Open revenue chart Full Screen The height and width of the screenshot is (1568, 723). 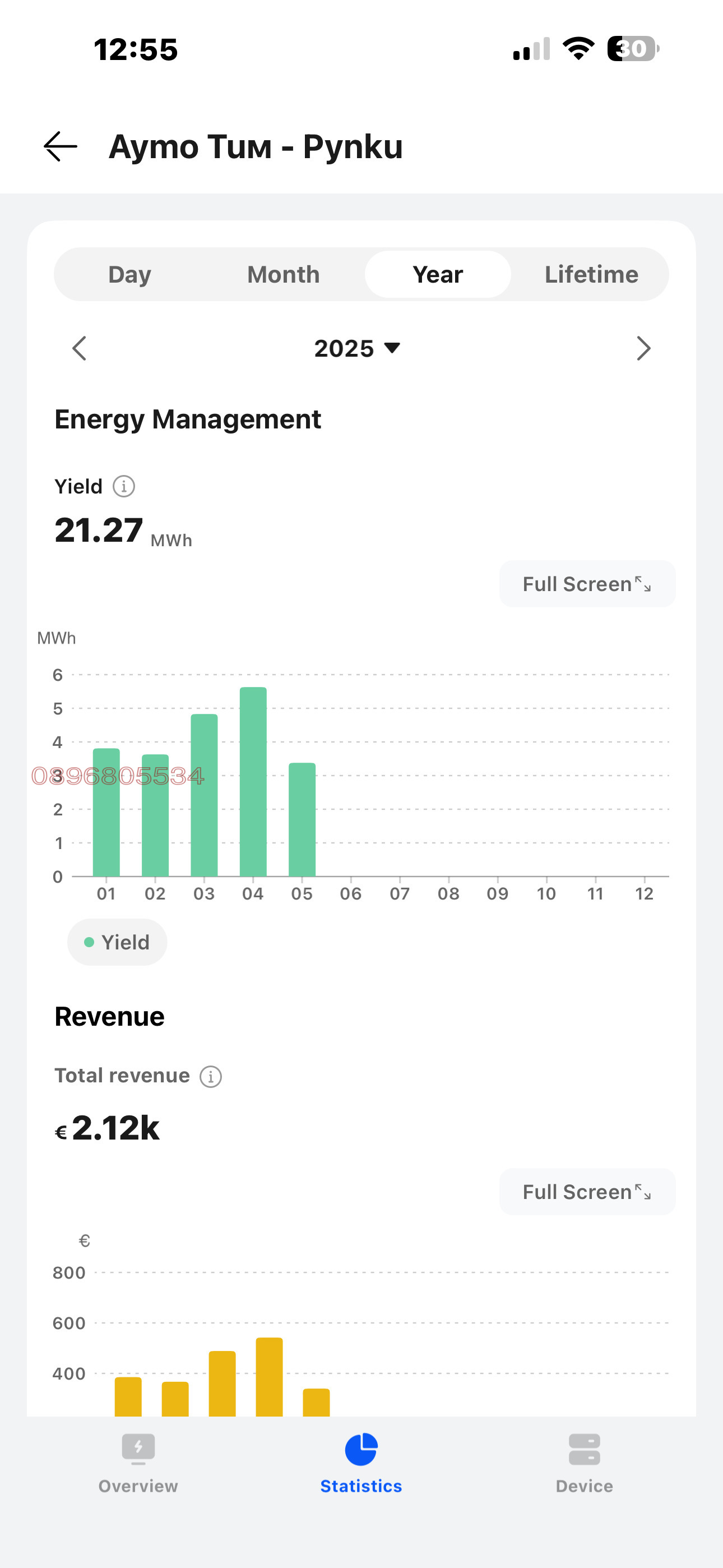(587, 1192)
